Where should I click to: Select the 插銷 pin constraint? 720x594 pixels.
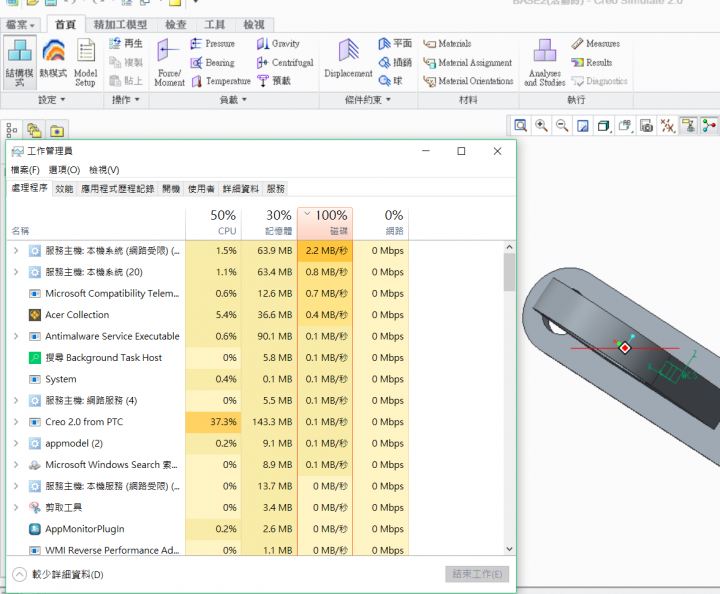click(x=395, y=62)
